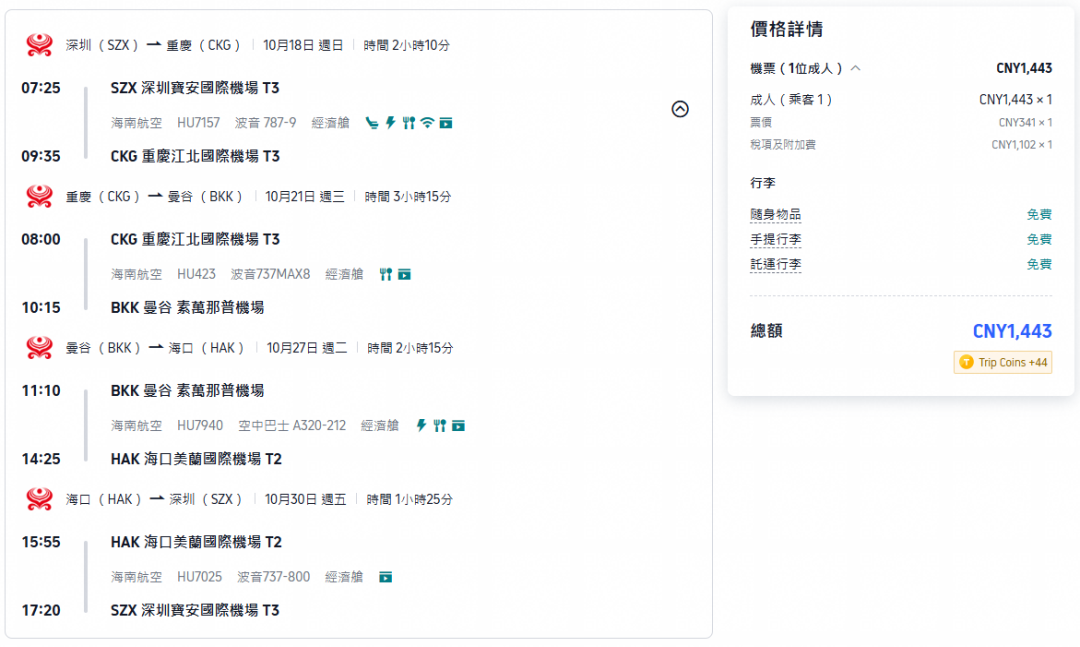Click the entertainment icon for flight HU7025
The width and height of the screenshot is (1080, 647).
point(386,577)
